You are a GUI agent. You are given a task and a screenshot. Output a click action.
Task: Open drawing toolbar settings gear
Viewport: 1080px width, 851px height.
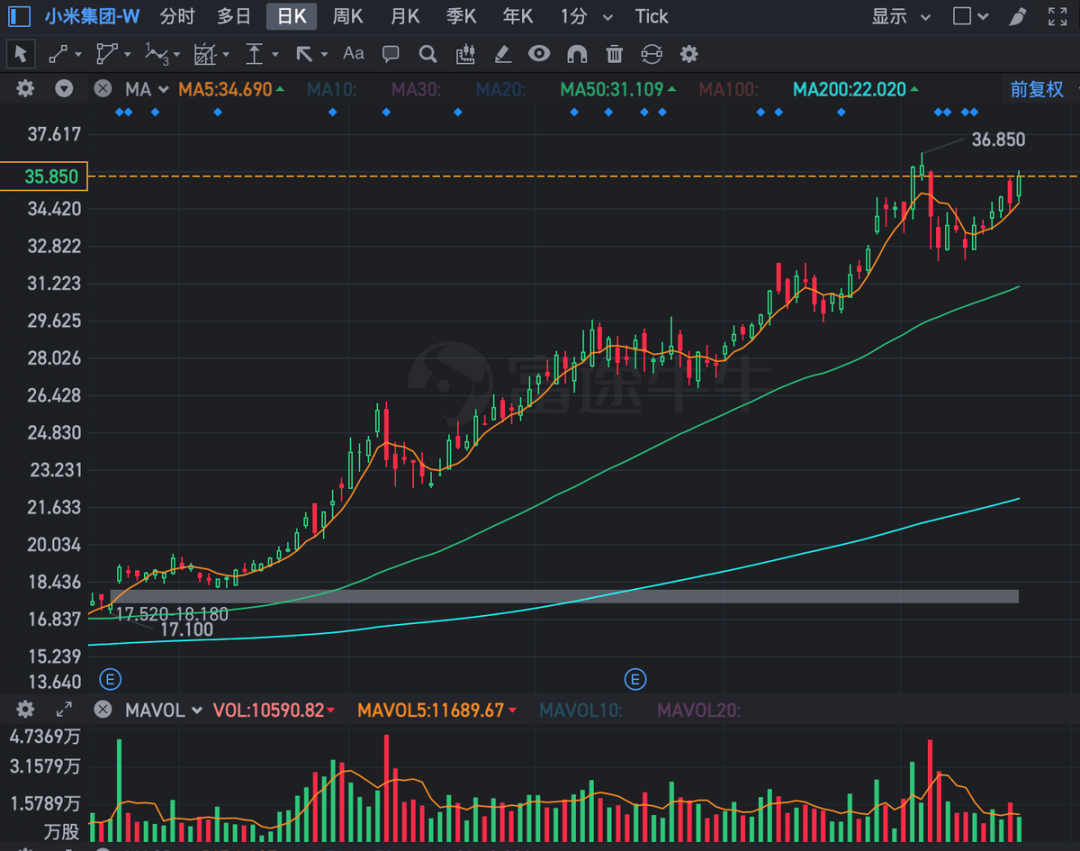(x=689, y=54)
